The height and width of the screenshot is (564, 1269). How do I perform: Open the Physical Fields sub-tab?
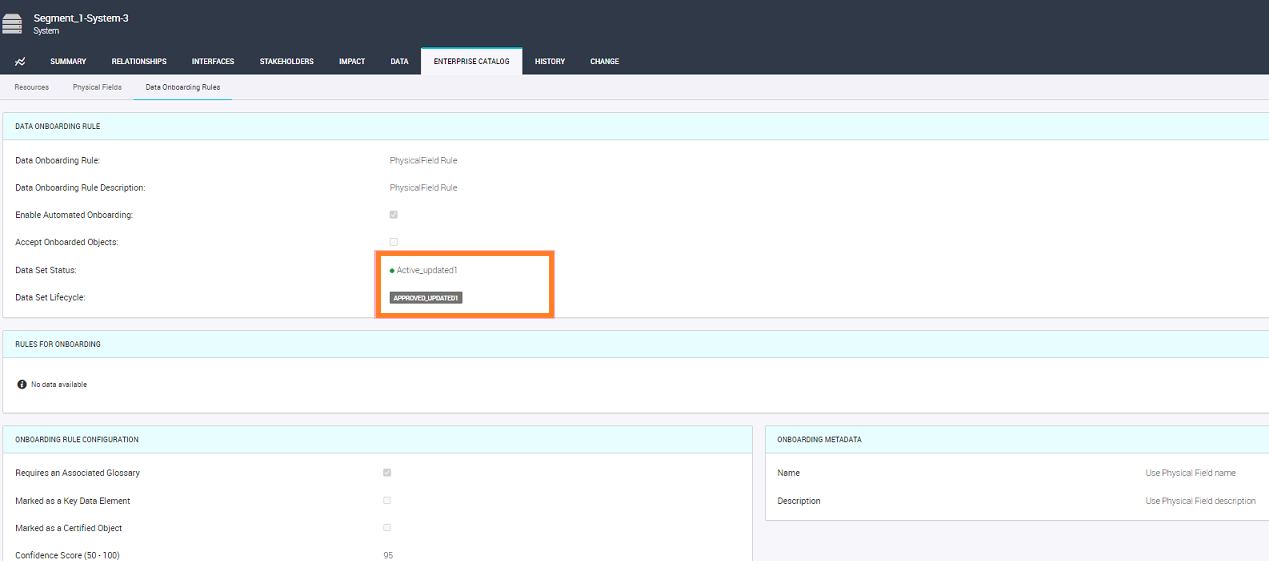(x=97, y=87)
